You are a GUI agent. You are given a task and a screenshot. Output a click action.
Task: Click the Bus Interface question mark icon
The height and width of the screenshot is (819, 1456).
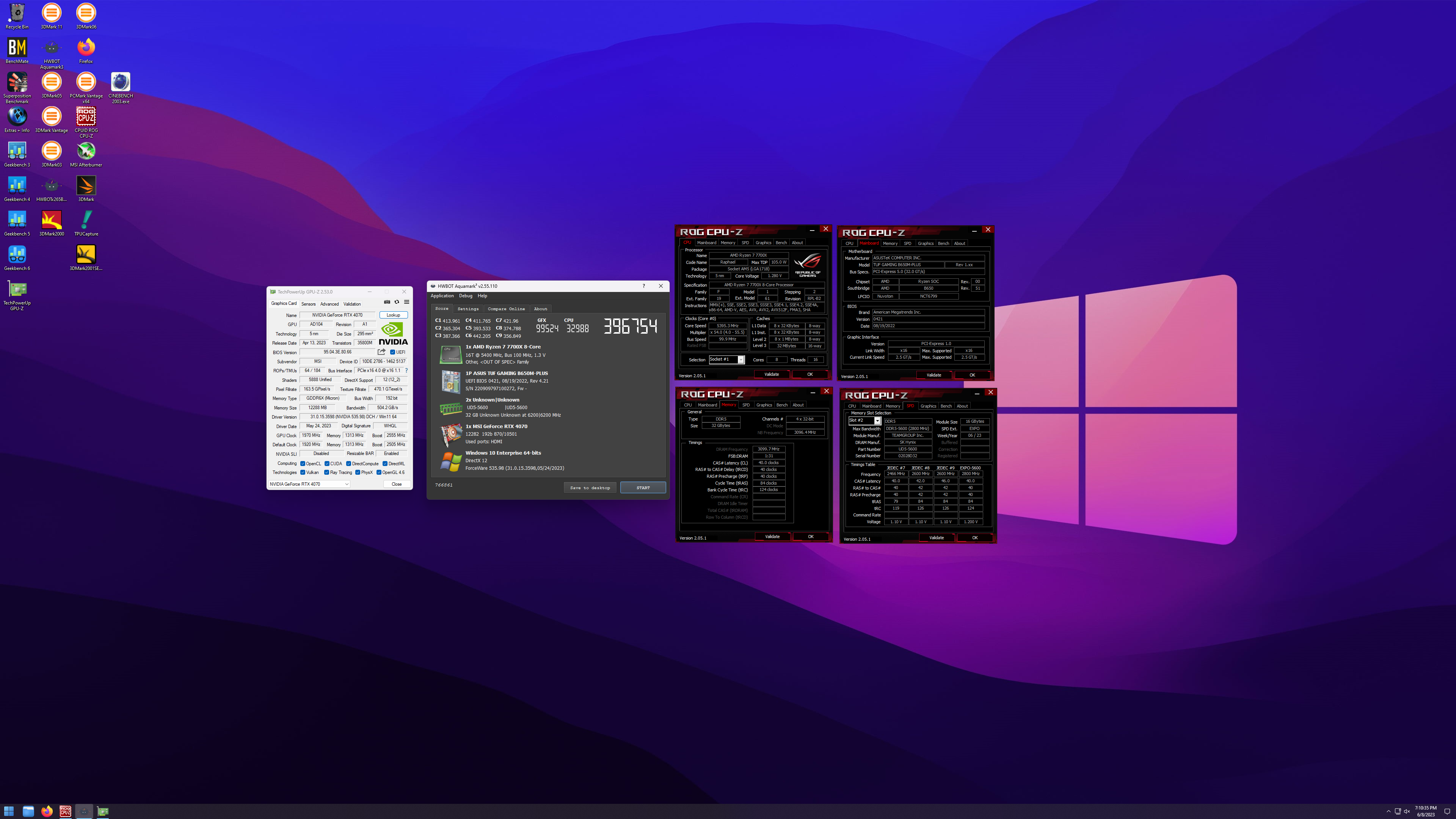click(406, 371)
